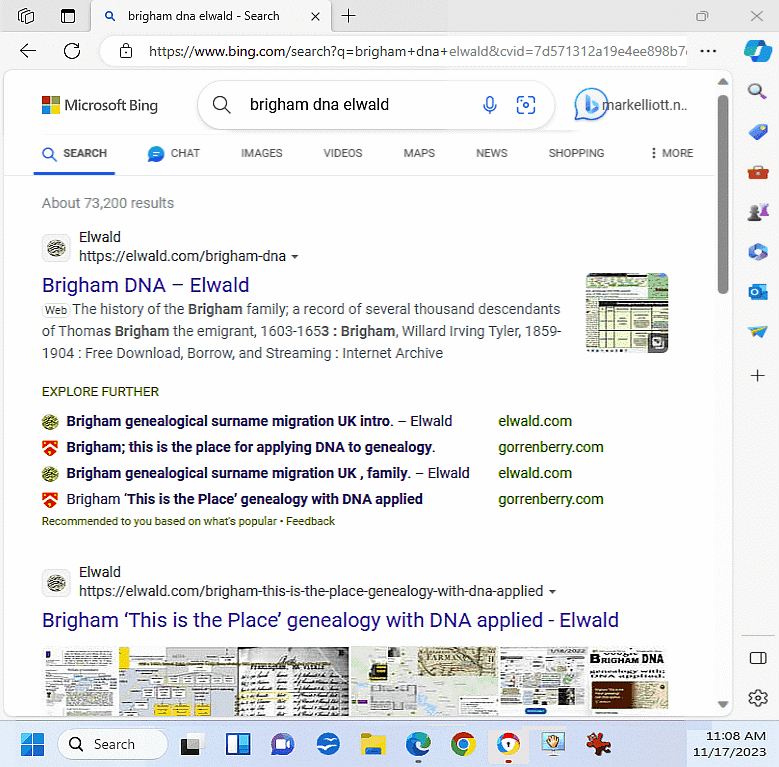
Task: Click the scrollbar up arrow
Action: pyautogui.click(x=723, y=81)
